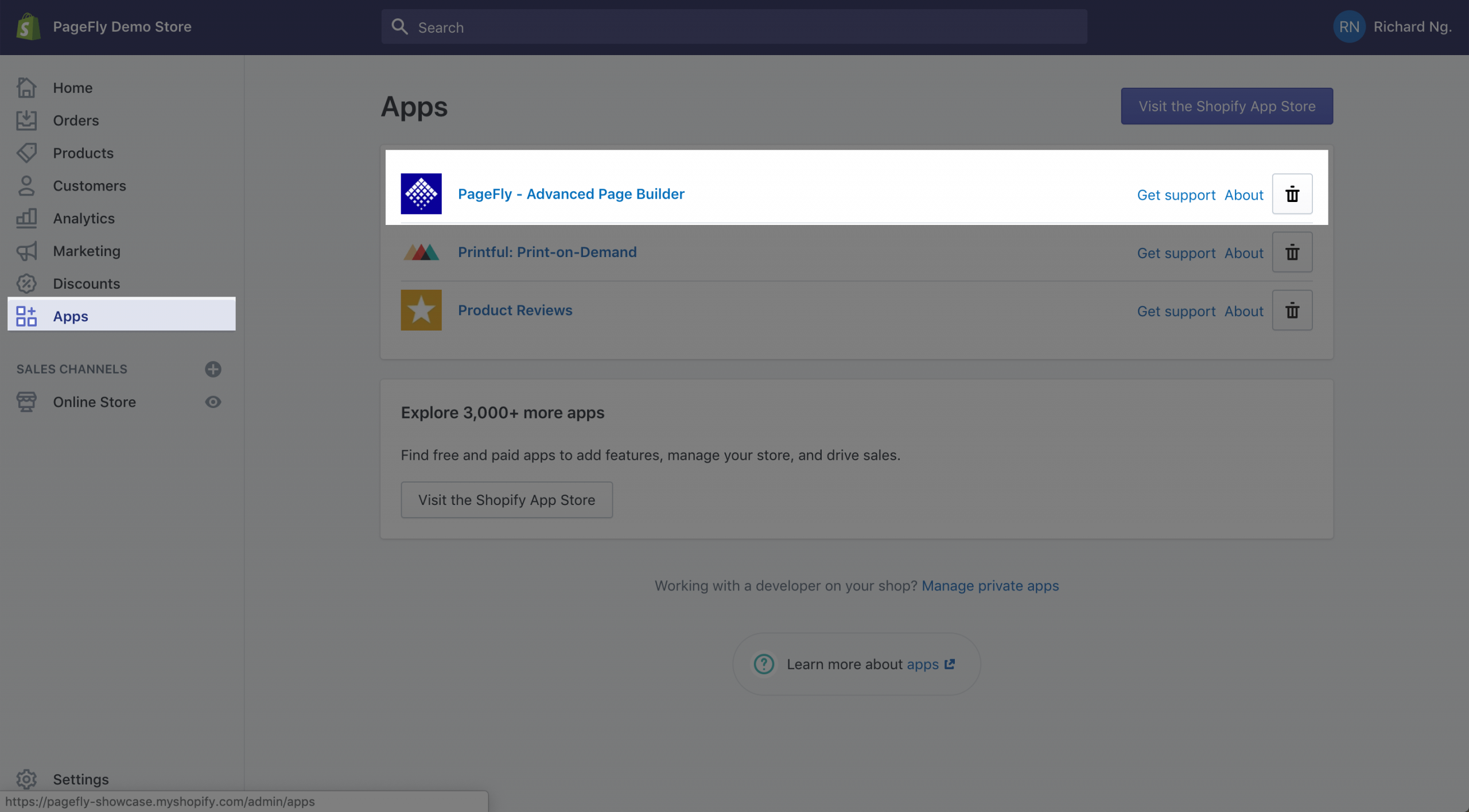Delete Product Reviews app with trash icon
Image resolution: width=1469 pixels, height=812 pixels.
tap(1292, 310)
